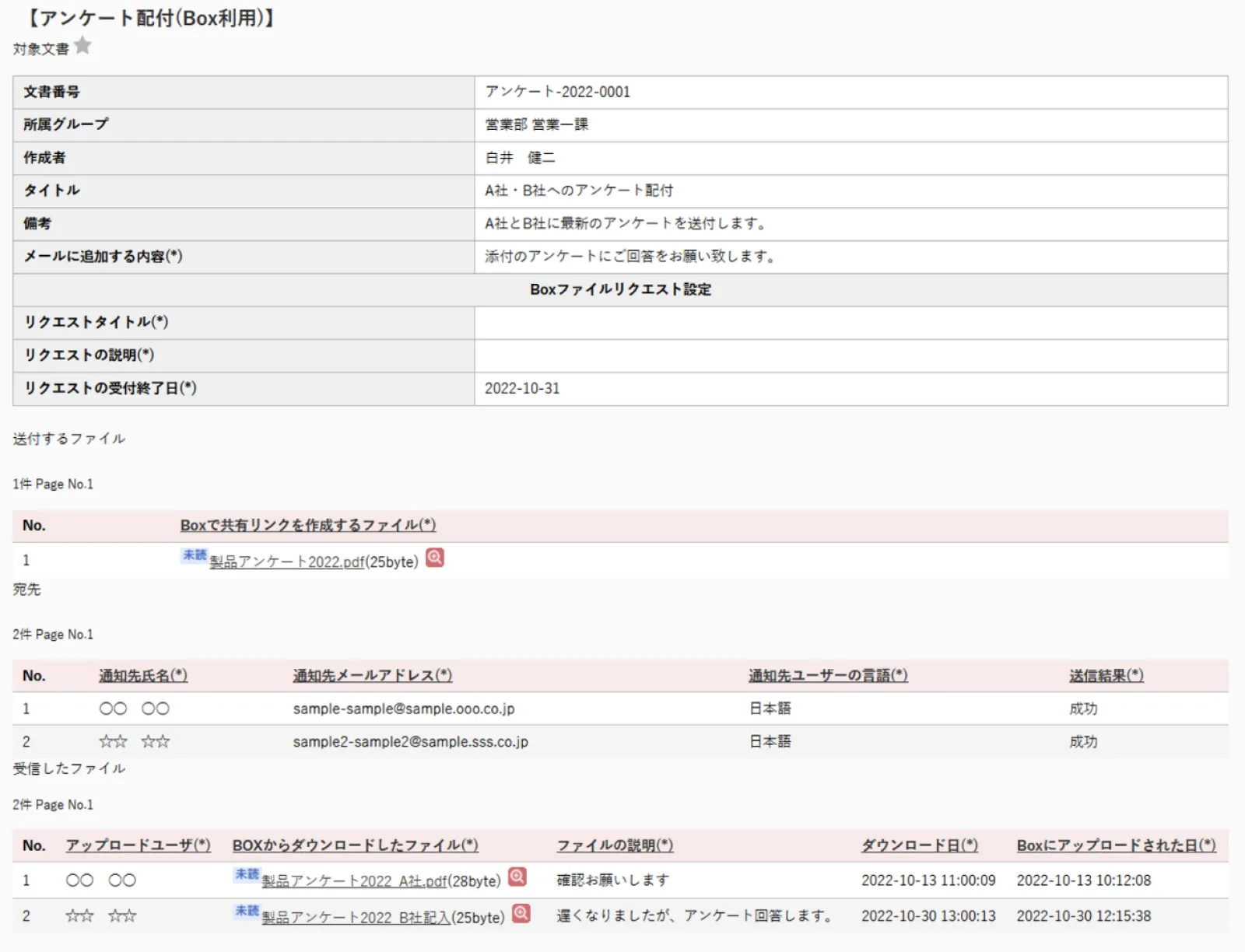
Task: Sort by 送信結果 column header
Action: click(x=1106, y=675)
